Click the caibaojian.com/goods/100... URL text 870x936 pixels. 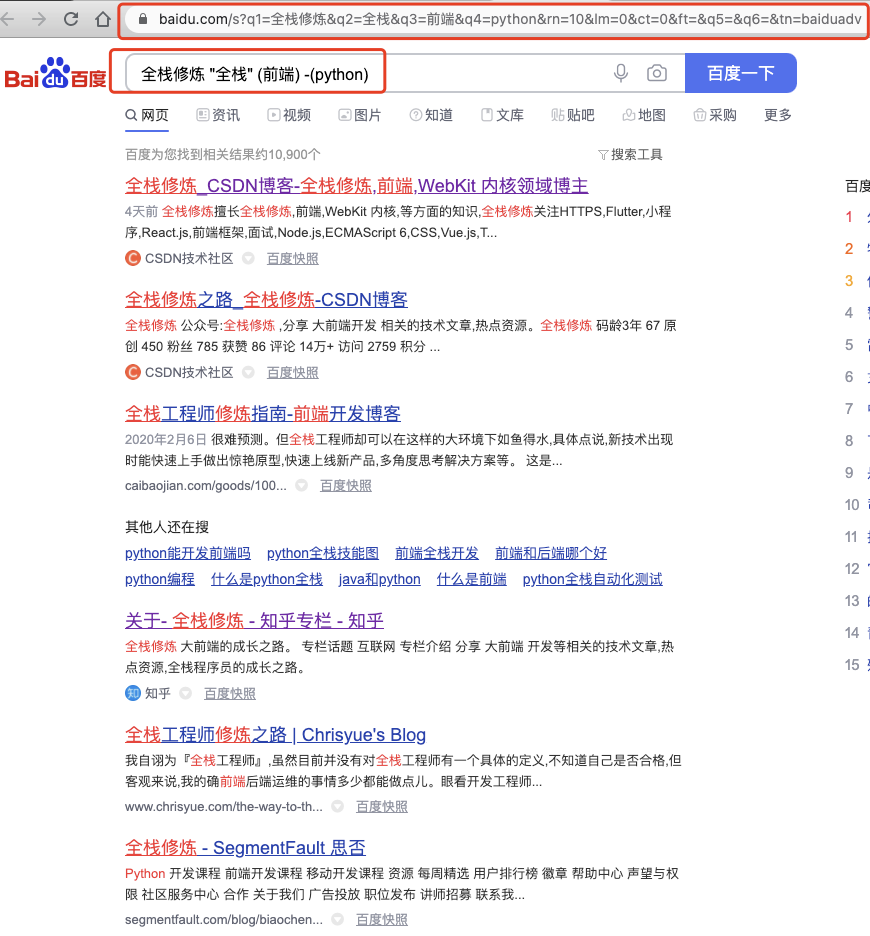(206, 485)
